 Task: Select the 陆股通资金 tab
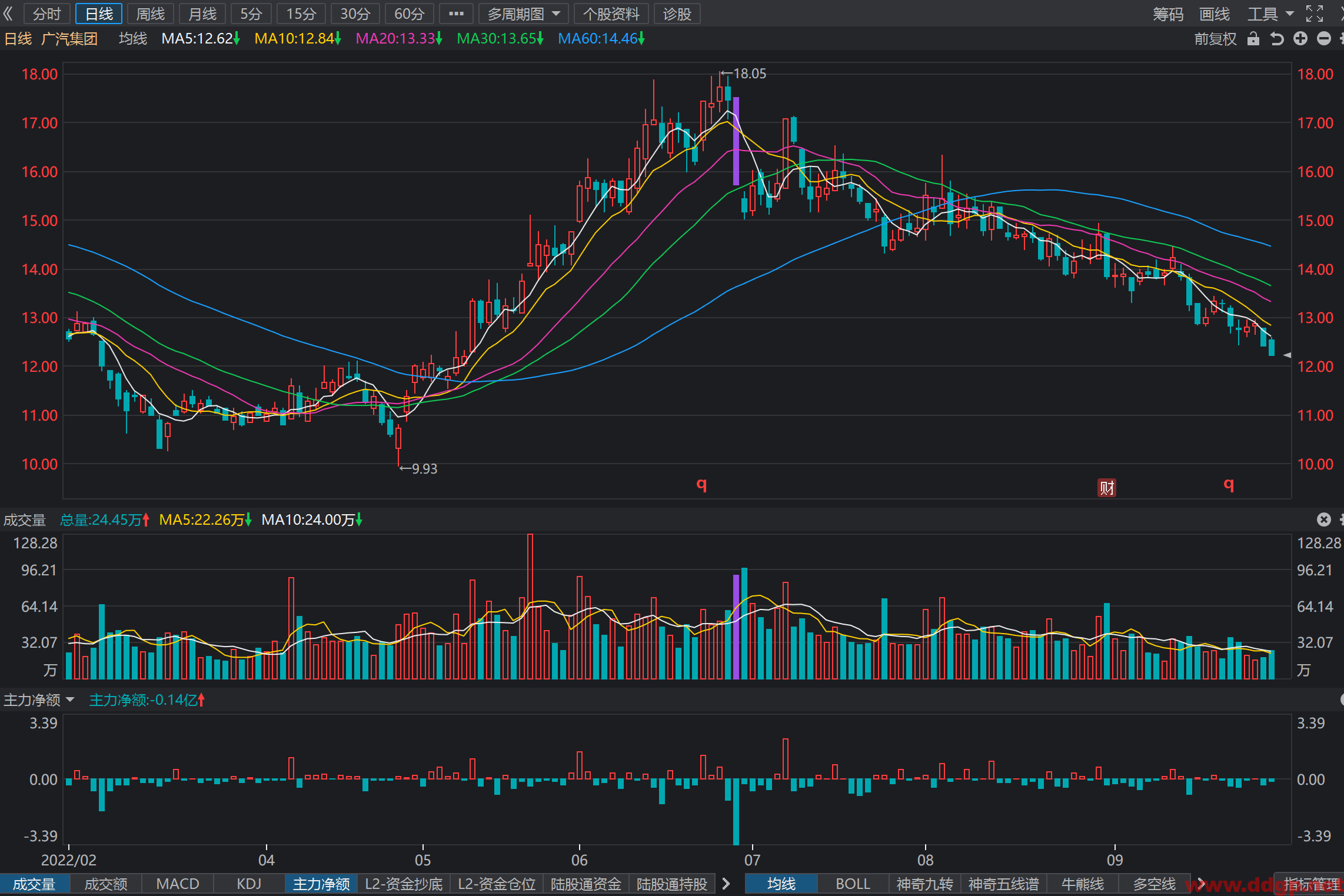586,884
